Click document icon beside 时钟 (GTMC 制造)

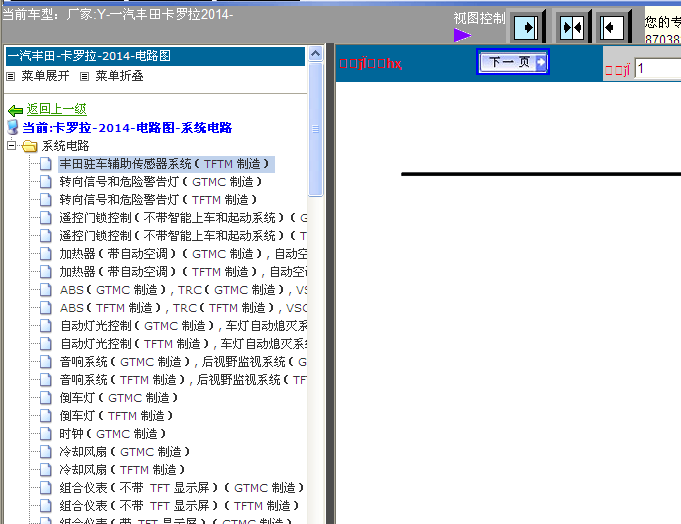(46, 434)
